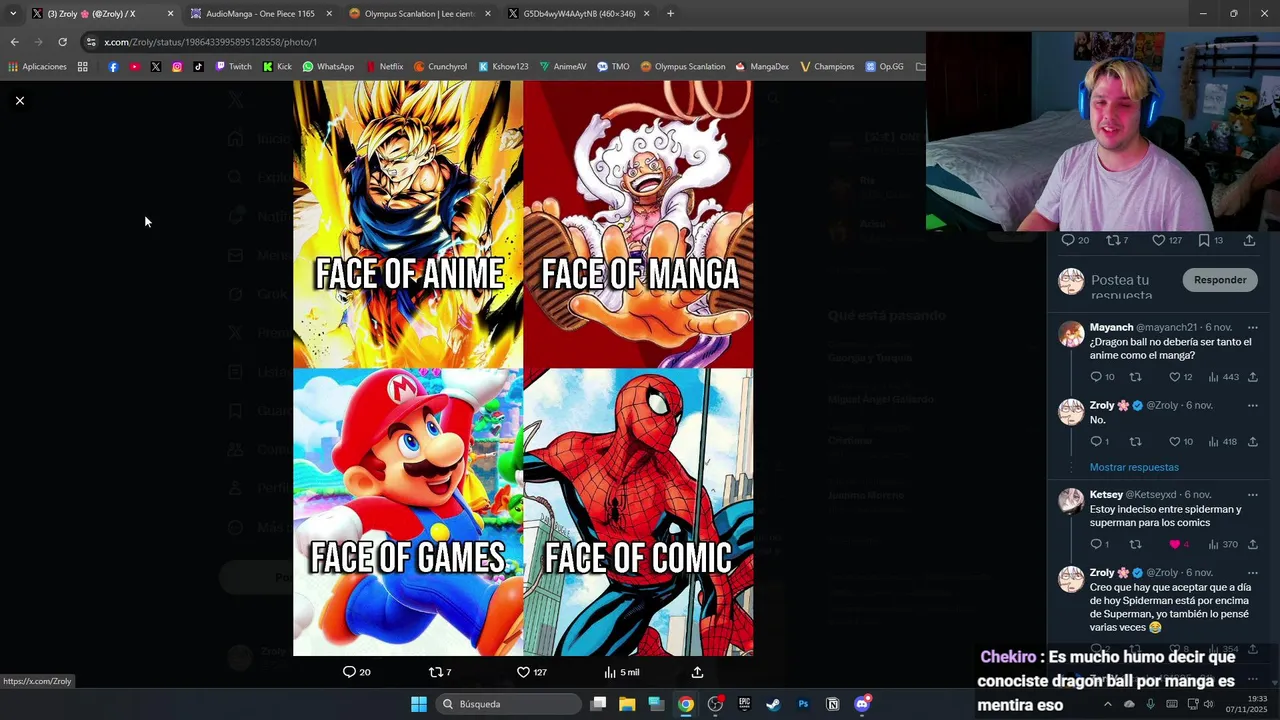Open the YouTube bookmark icon
The width and height of the screenshot is (1280, 720).
tap(134, 67)
